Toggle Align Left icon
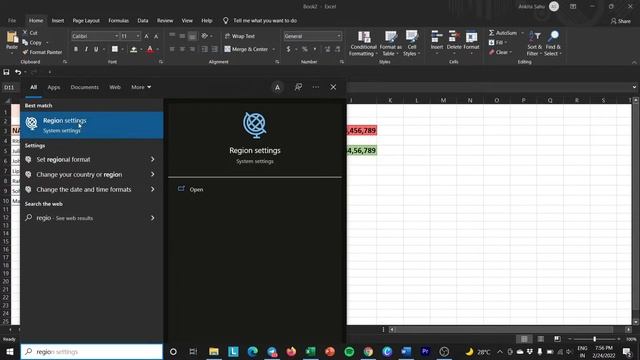This screenshot has height=360, width=640. [172, 49]
